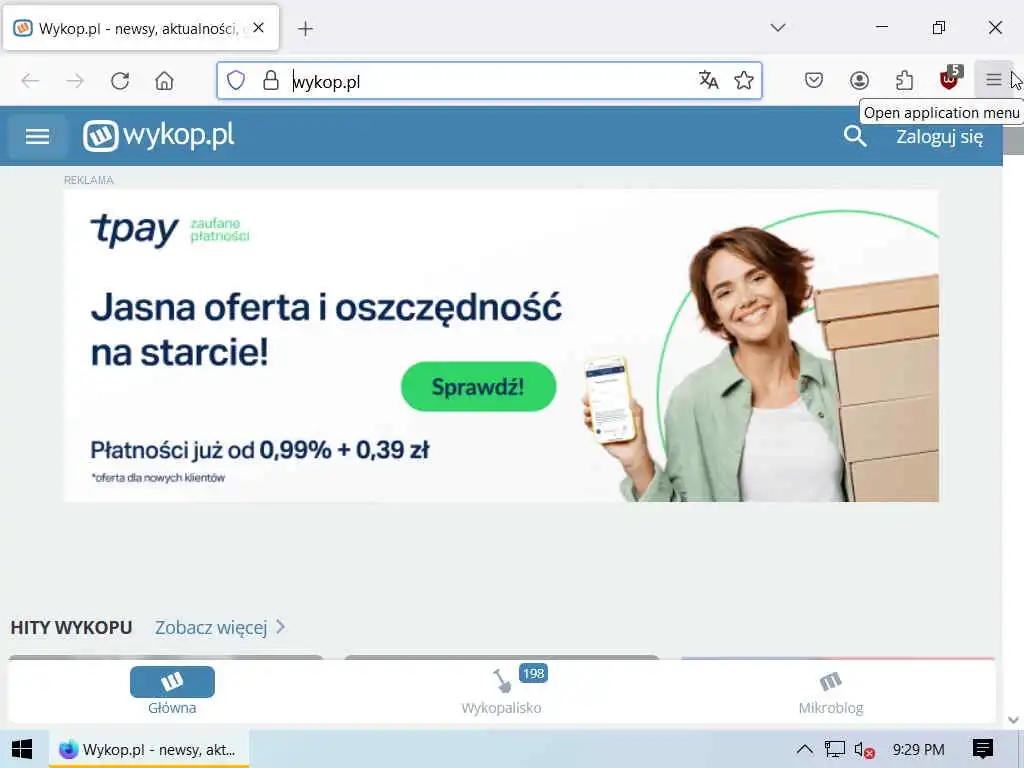The image size is (1024, 768).
Task: Switch to Wykopalisko bottom tab
Action: [502, 692]
